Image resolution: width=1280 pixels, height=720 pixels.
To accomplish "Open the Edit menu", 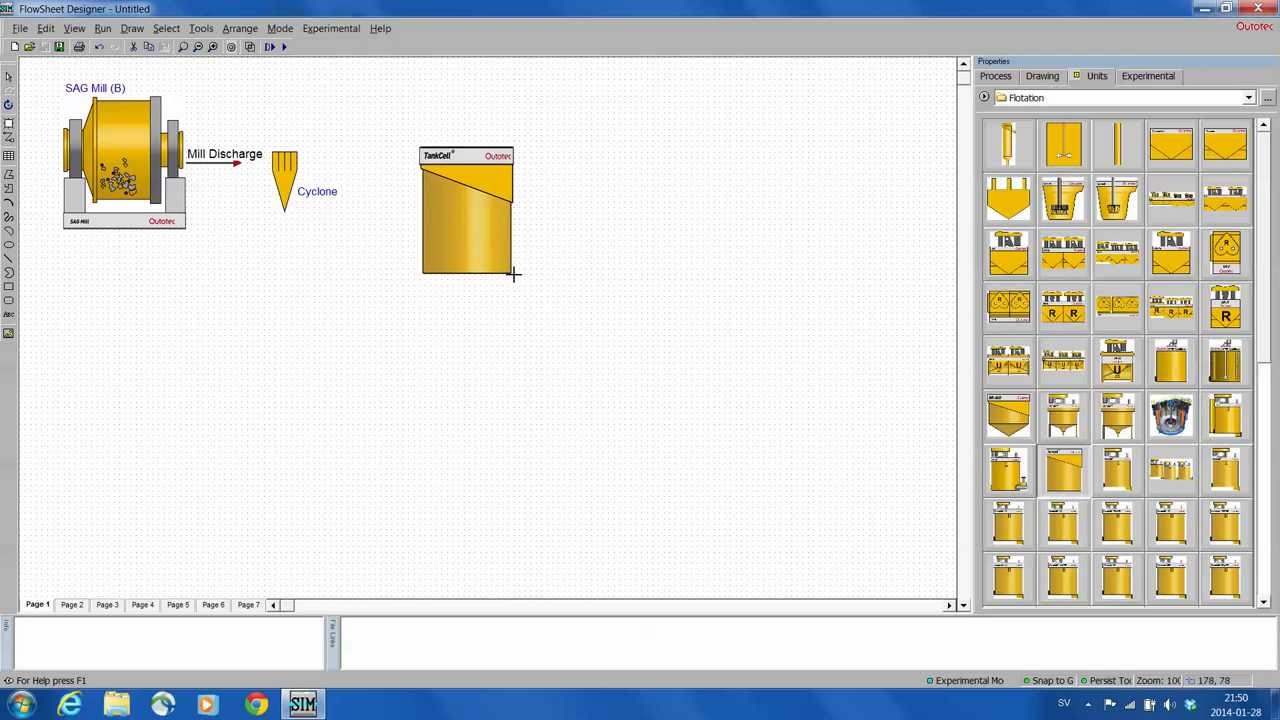I will tap(46, 28).
